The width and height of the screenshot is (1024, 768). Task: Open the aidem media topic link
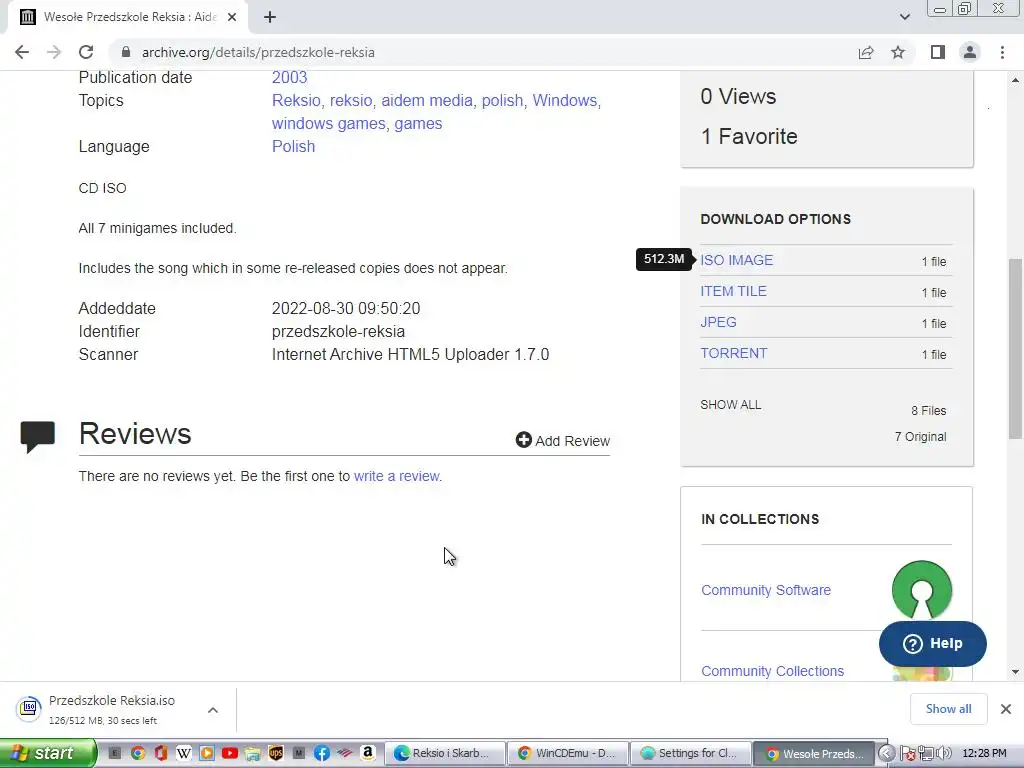tap(426, 101)
